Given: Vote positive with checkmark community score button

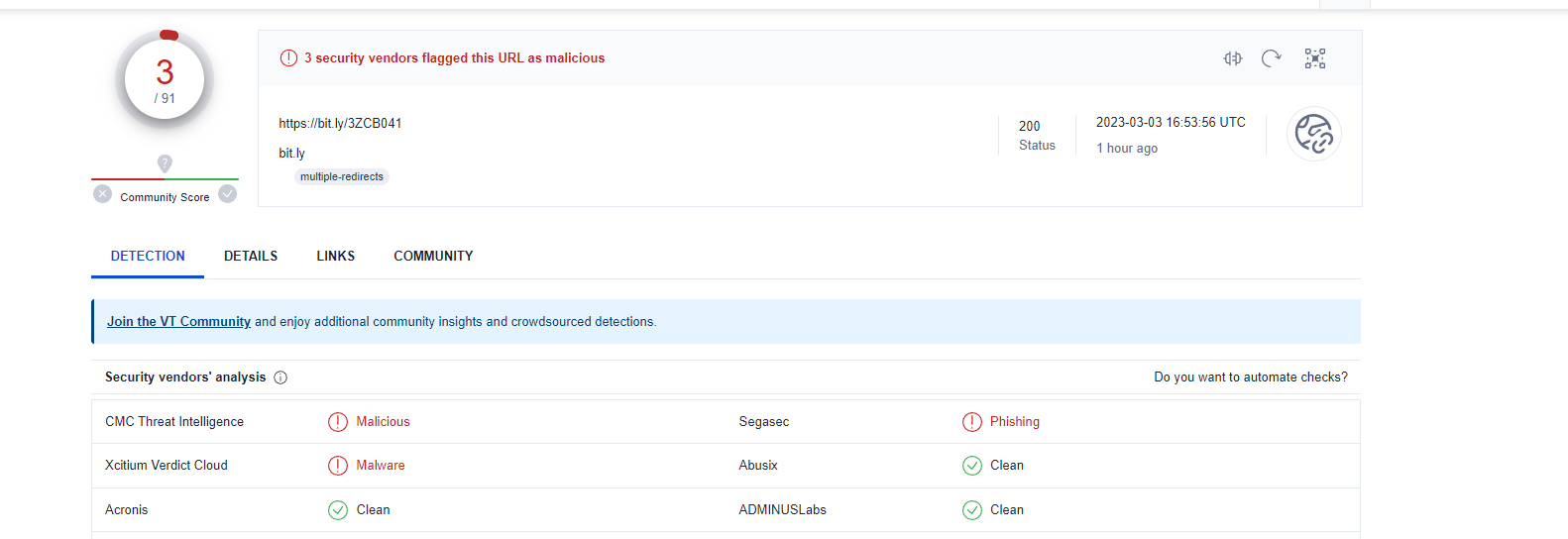Looking at the screenshot, I should tap(228, 194).
